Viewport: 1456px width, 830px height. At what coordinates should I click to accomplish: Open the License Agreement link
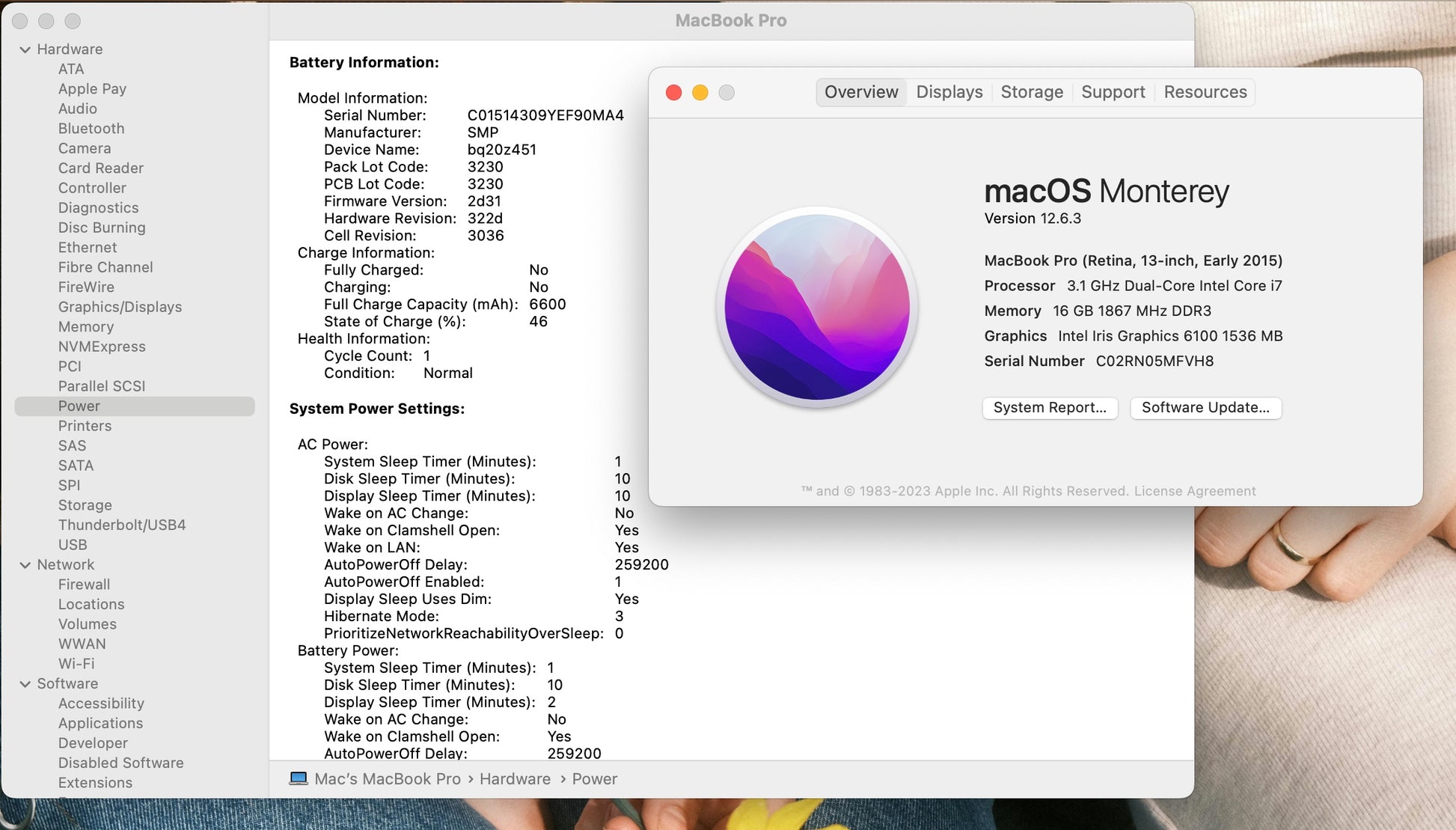(x=1194, y=491)
